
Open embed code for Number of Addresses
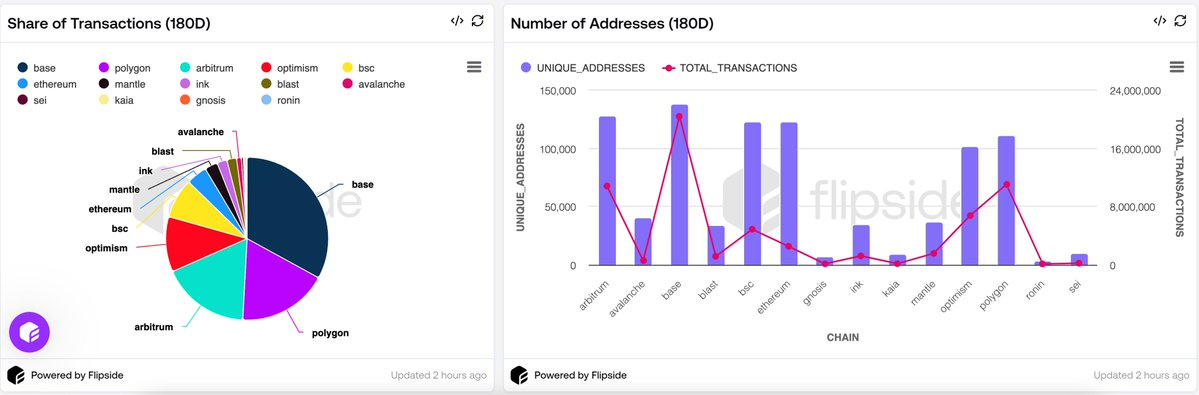(1159, 21)
